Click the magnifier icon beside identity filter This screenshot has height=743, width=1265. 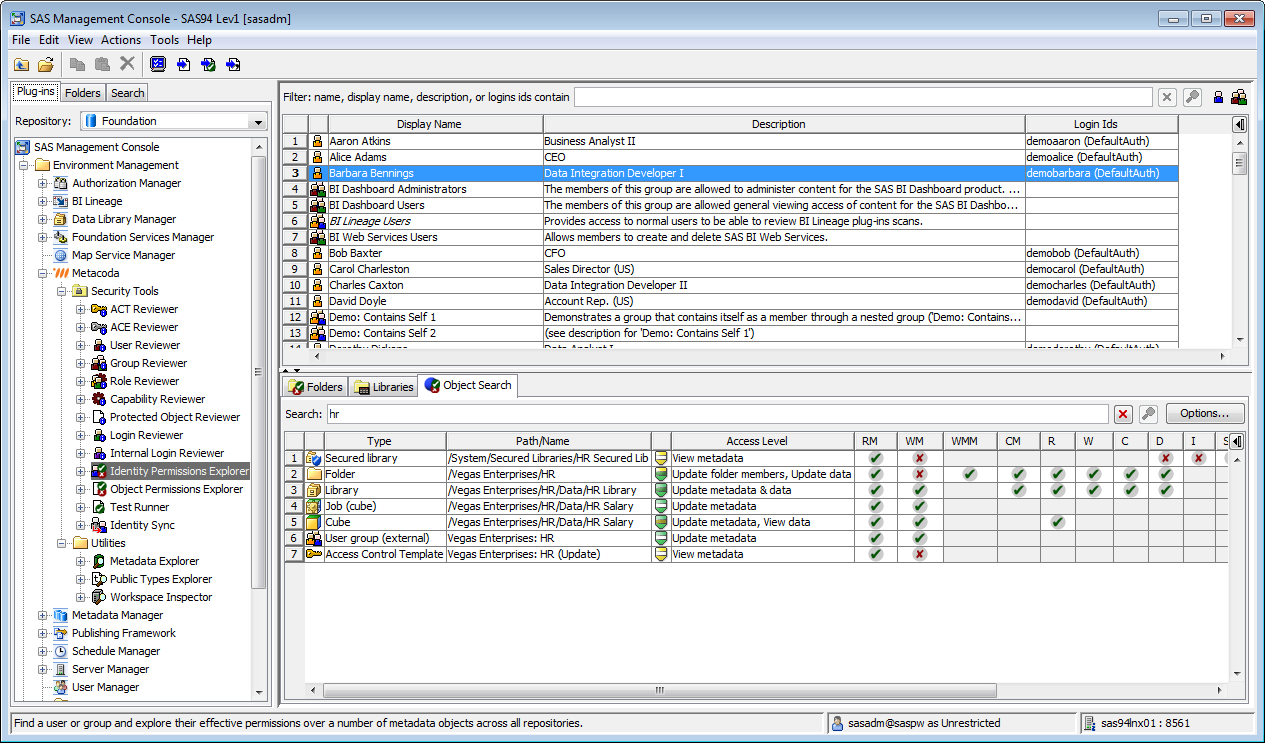point(1192,97)
